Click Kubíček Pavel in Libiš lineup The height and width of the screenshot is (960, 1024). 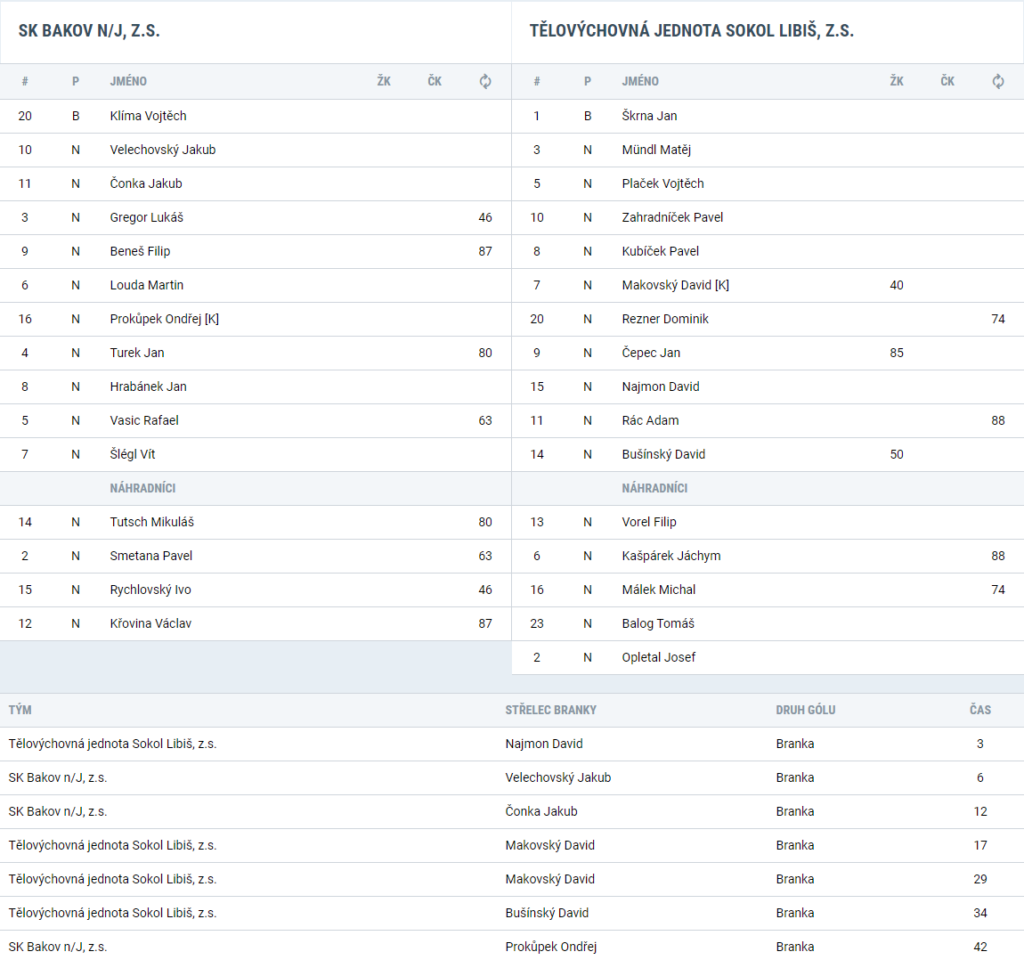(x=660, y=251)
